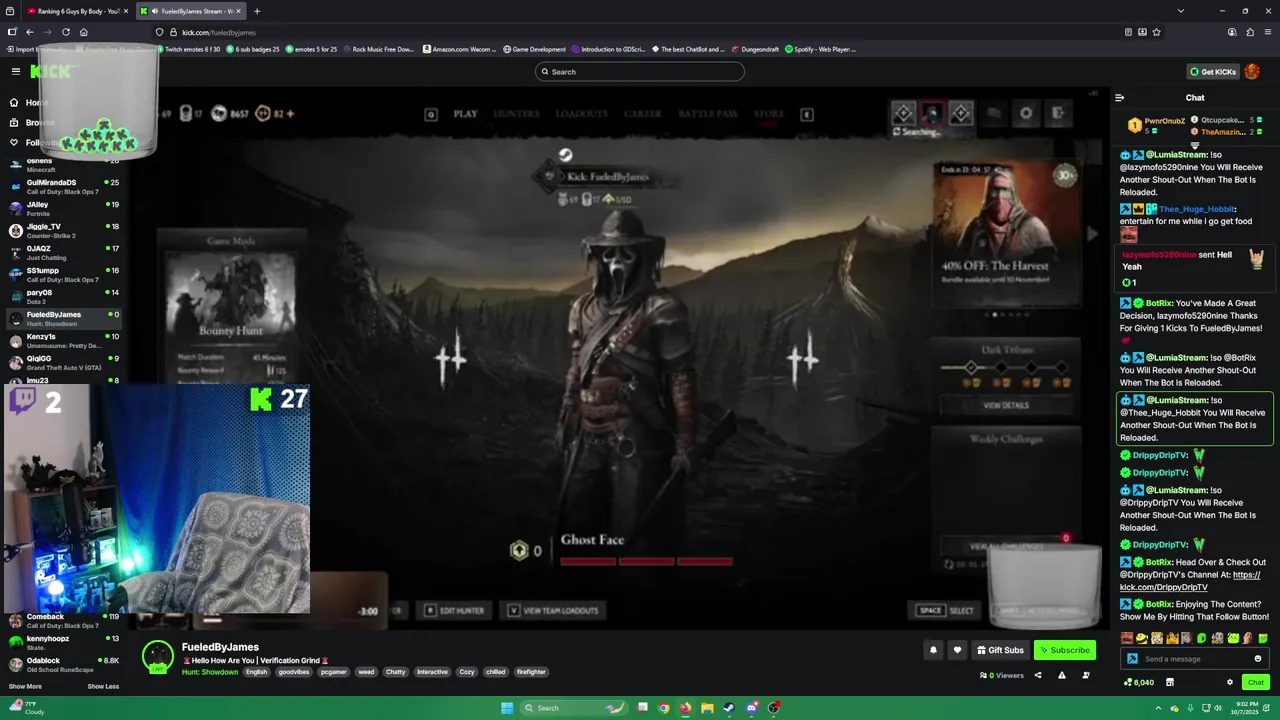The width and height of the screenshot is (1280, 720).
Task: Click the VIEW DETAILS game button
Action: click(x=1006, y=405)
